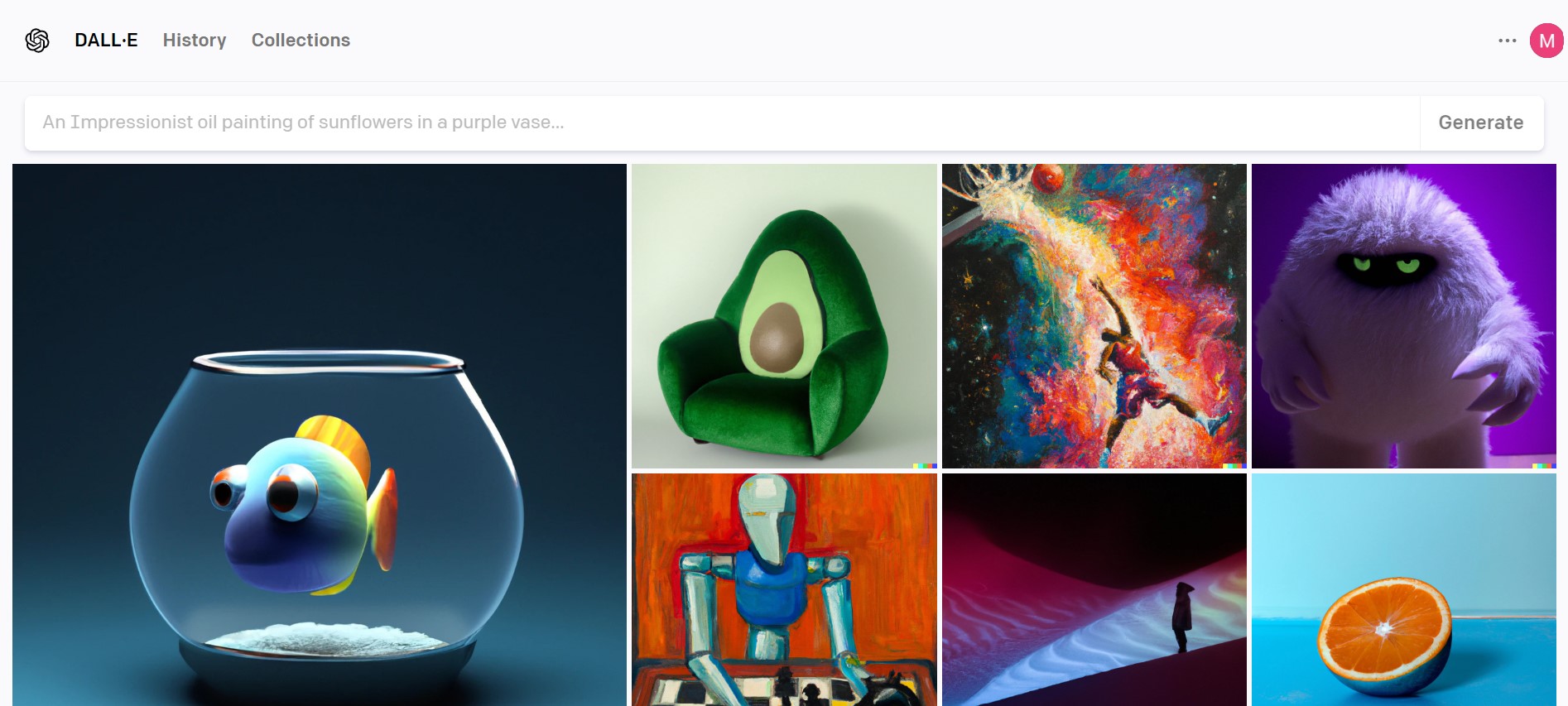Click the avocado pit in the chair image
The height and width of the screenshot is (706, 1568).
(x=777, y=338)
